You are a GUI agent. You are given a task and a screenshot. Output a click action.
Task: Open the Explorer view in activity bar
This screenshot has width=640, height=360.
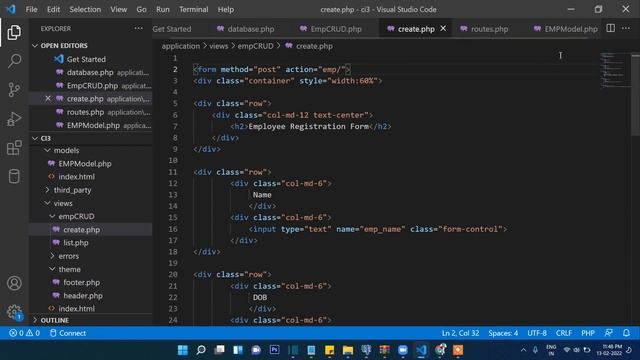[x=14, y=32]
